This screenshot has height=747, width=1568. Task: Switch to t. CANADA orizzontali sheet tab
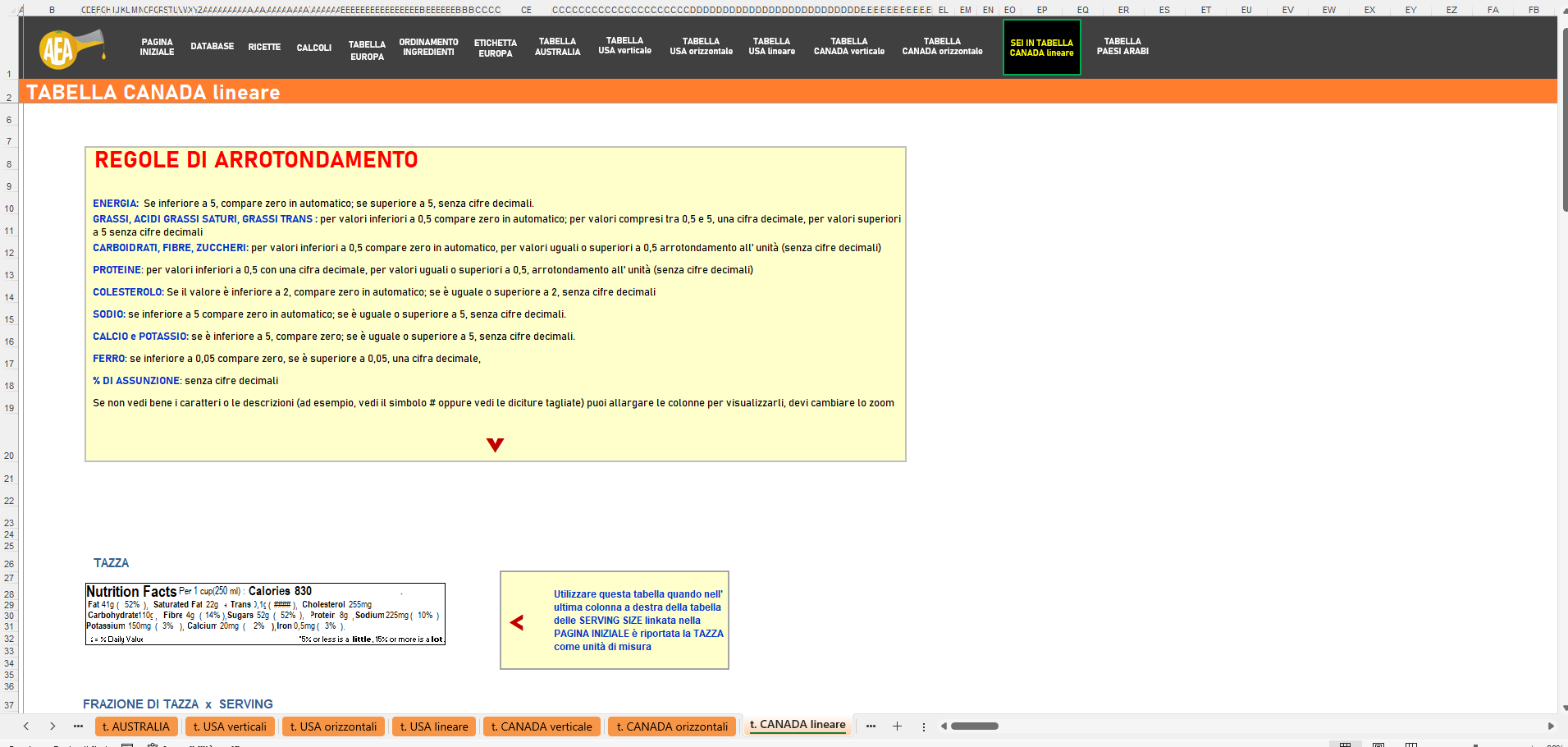672,726
